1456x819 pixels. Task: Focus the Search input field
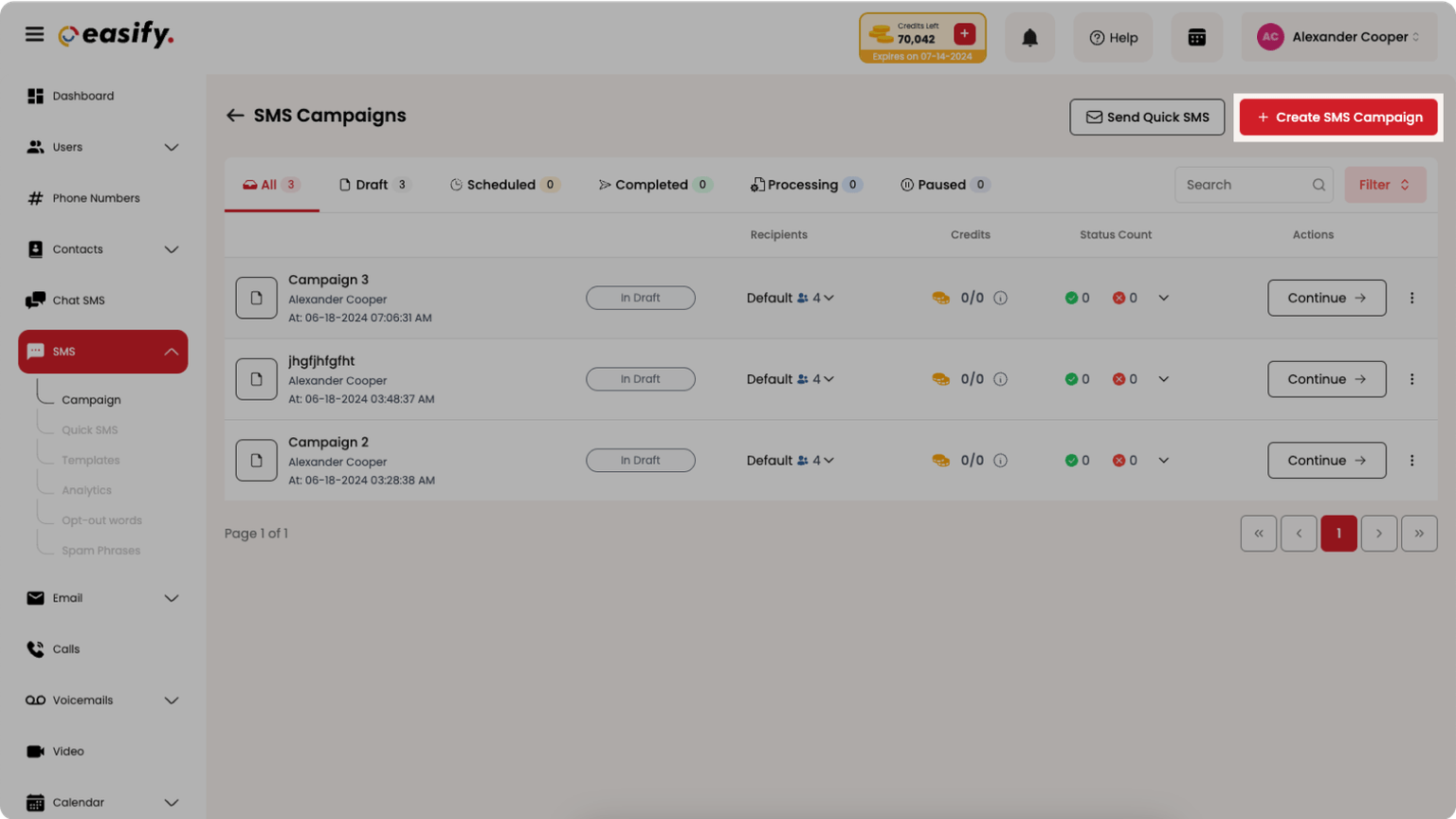click(x=1253, y=185)
